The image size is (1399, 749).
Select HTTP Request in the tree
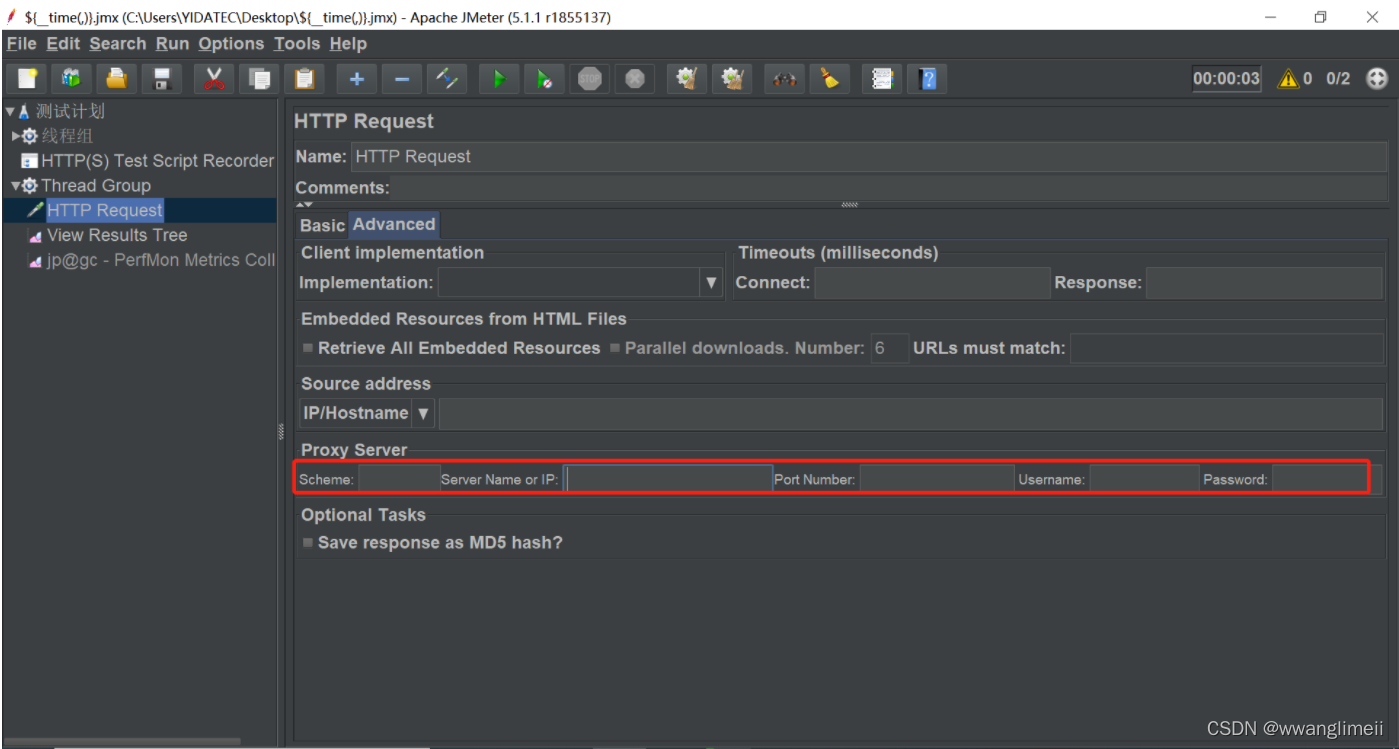(x=104, y=210)
